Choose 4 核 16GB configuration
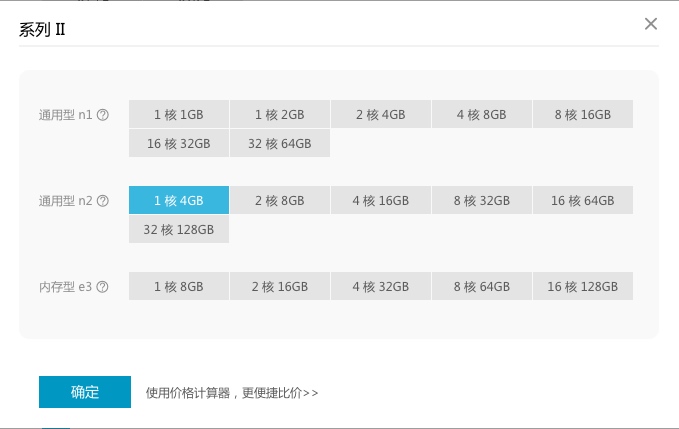679x429 pixels. click(x=381, y=201)
